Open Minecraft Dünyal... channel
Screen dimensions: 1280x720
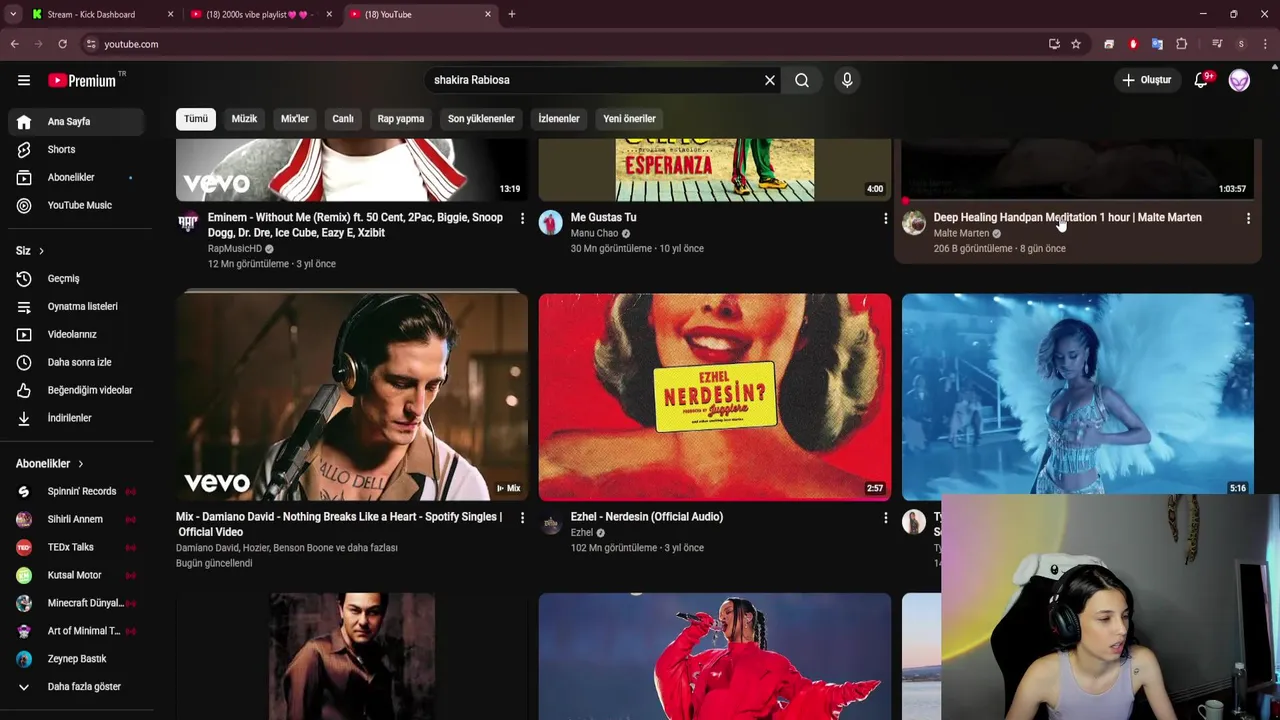(x=76, y=604)
